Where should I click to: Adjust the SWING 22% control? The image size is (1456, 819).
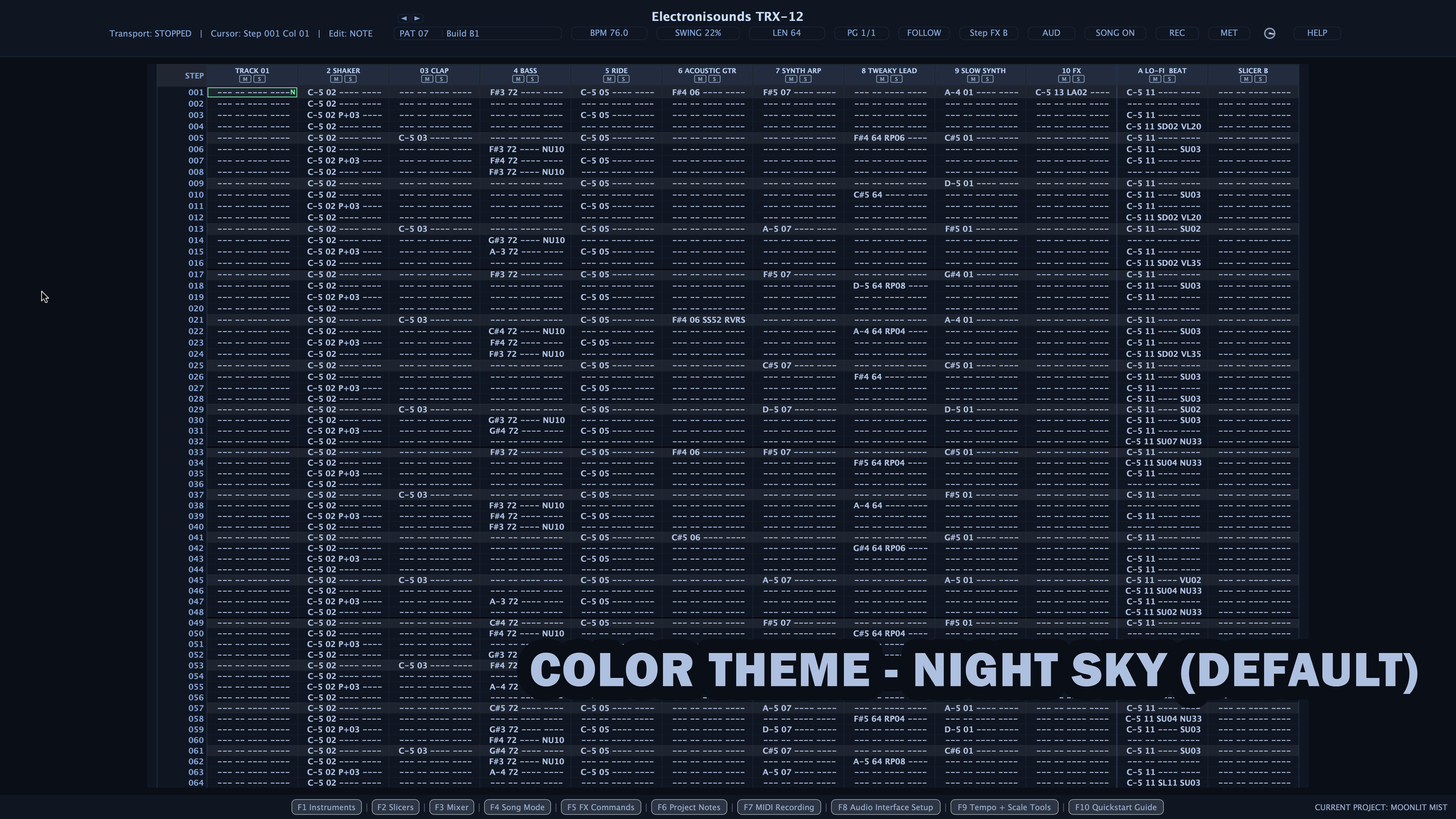pyautogui.click(x=698, y=33)
